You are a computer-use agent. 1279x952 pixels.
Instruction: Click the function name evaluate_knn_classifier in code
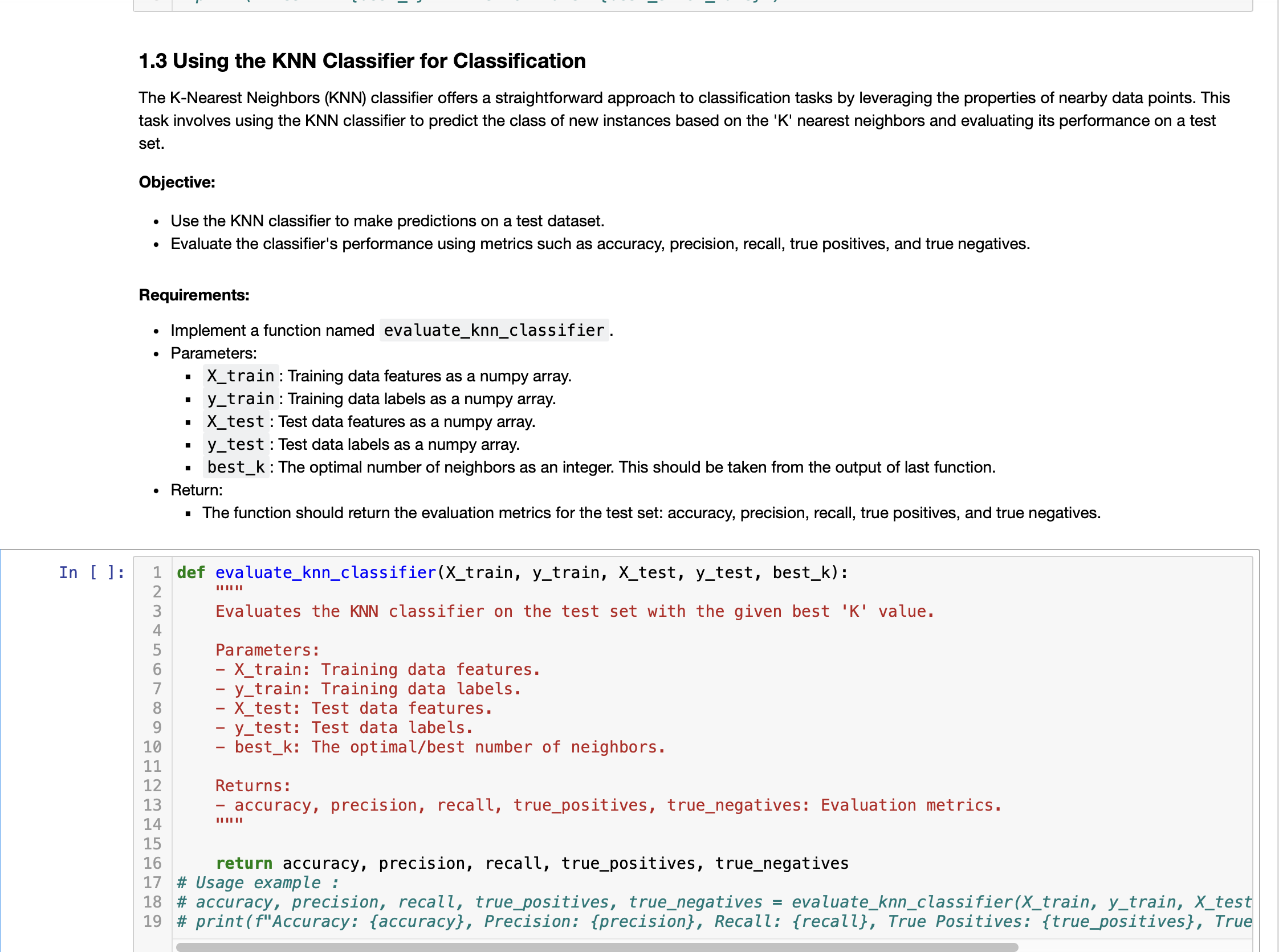pos(325,572)
